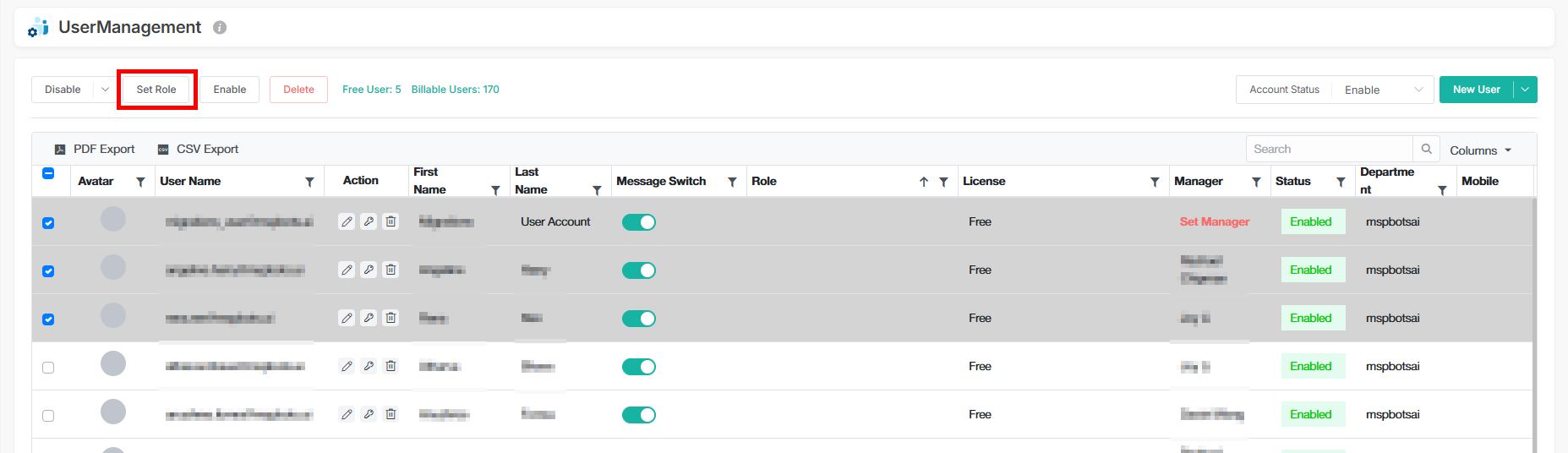Expand the New User dropdown arrow
Image resolution: width=1568 pixels, height=453 pixels.
pos(1526,90)
